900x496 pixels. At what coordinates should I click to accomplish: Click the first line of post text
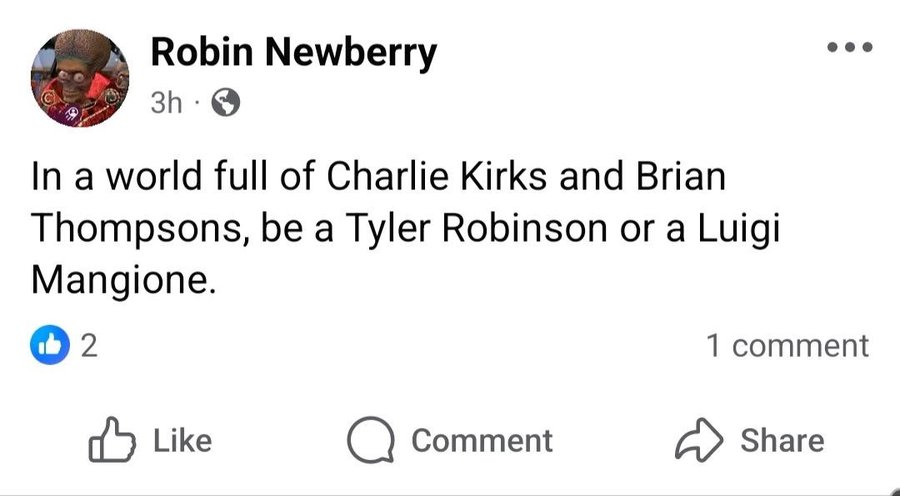[x=379, y=176]
